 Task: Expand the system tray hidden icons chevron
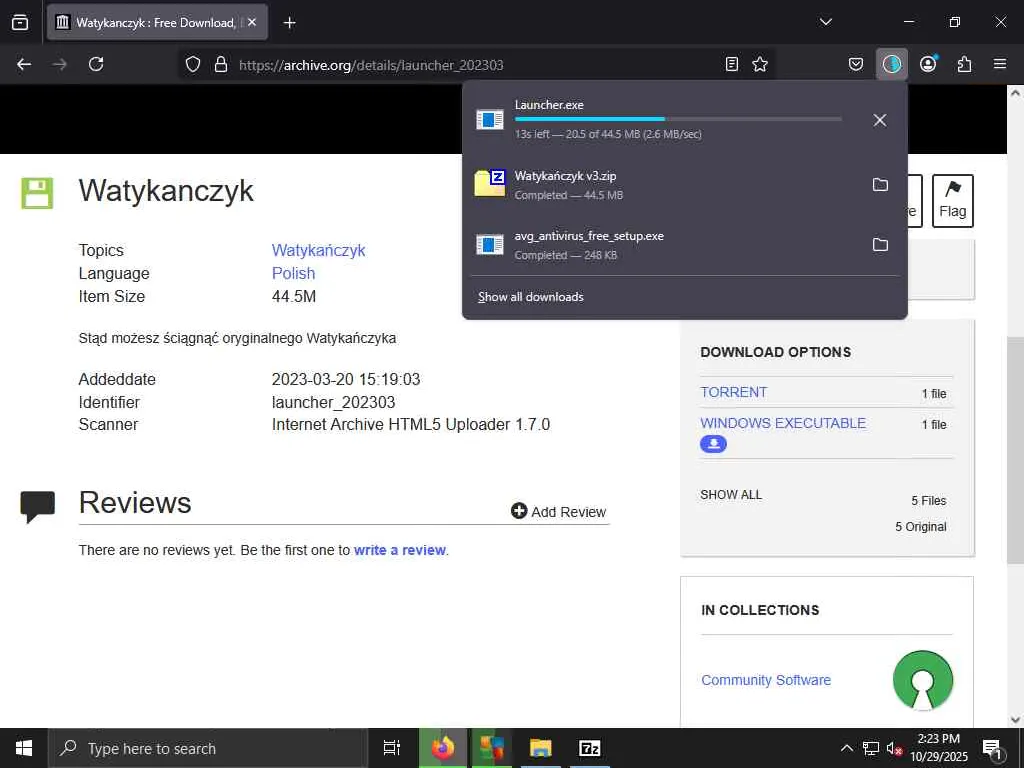(846, 748)
